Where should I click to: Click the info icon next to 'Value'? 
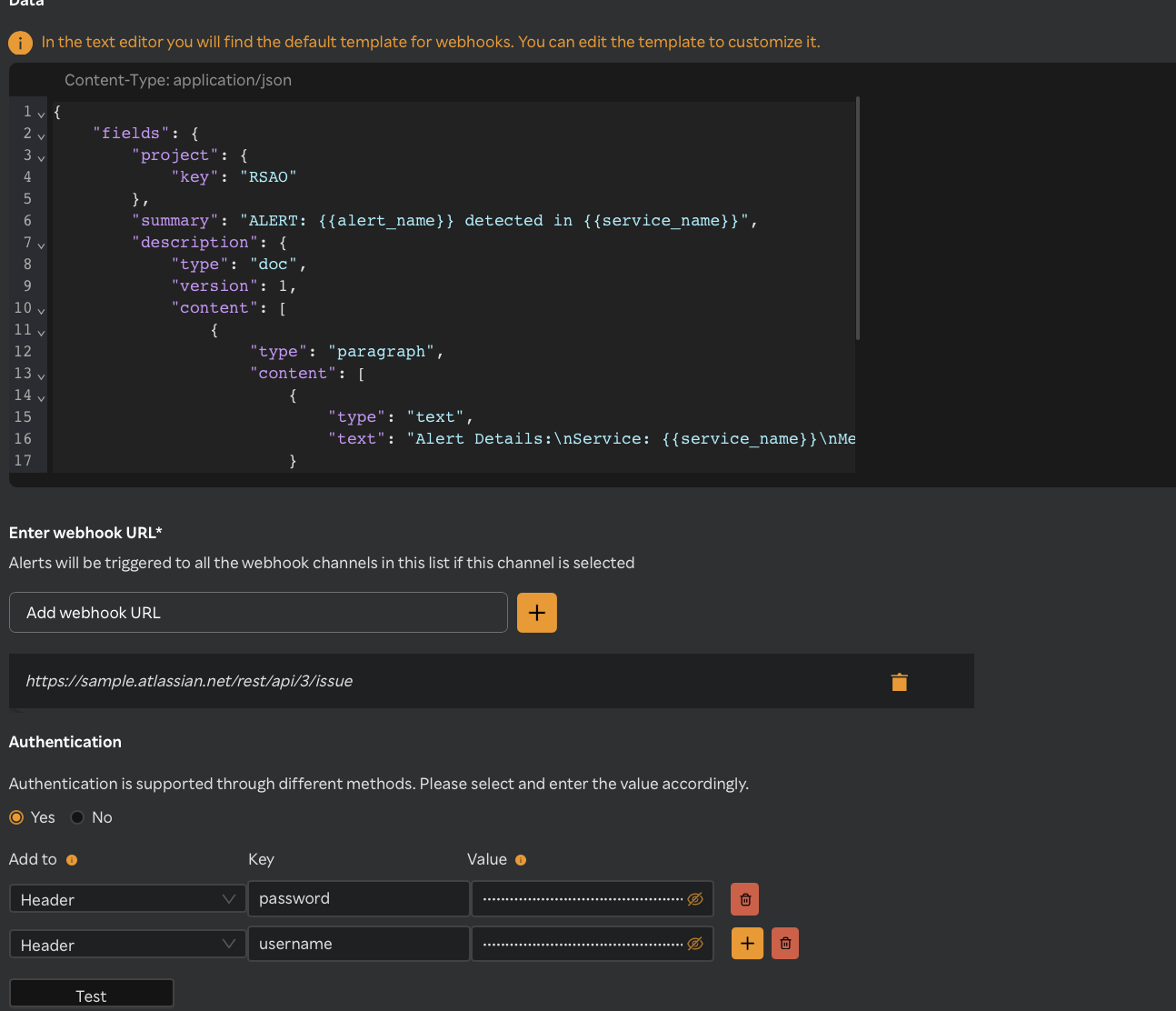[520, 859]
